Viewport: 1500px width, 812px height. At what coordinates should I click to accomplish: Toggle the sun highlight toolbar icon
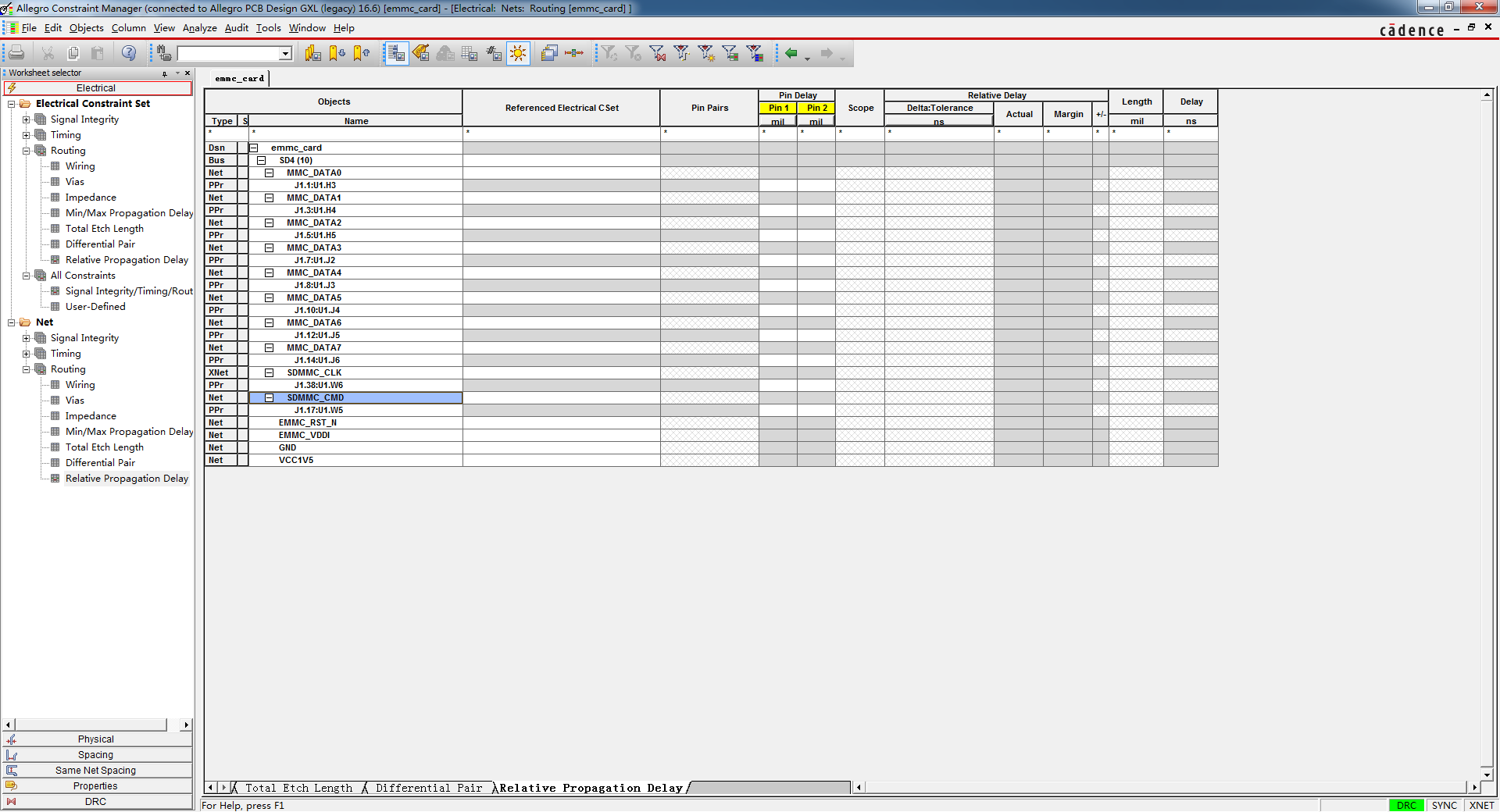pyautogui.click(x=518, y=53)
